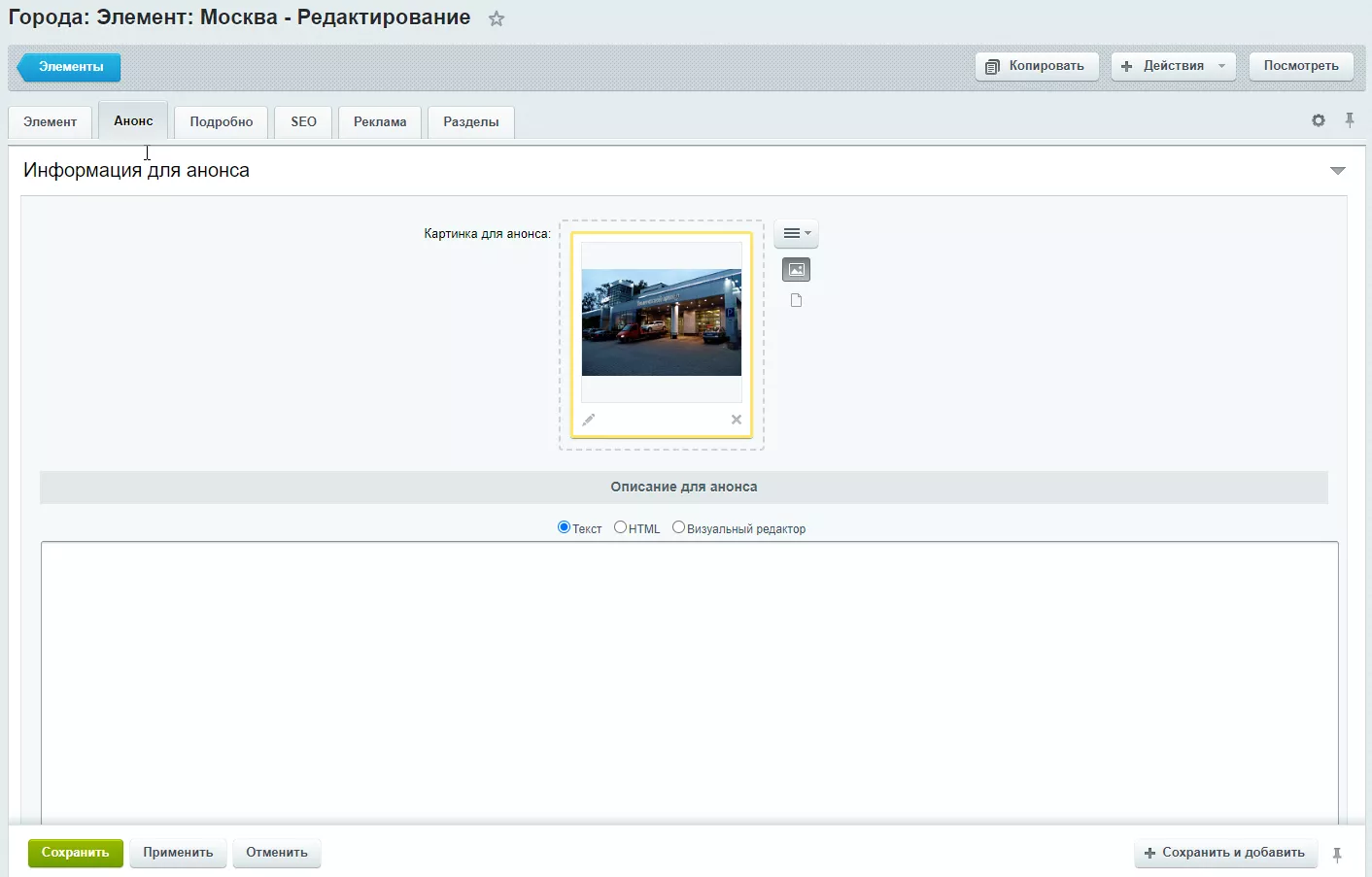Open the Действия dropdown
Viewport: 1372px width, 877px height.
click(x=1174, y=66)
